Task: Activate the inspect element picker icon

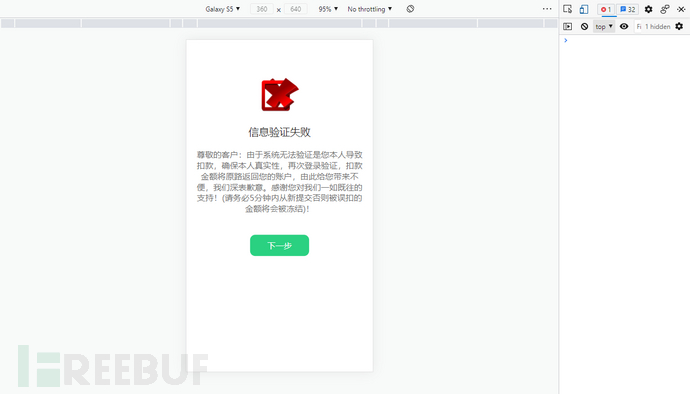Action: [x=567, y=9]
